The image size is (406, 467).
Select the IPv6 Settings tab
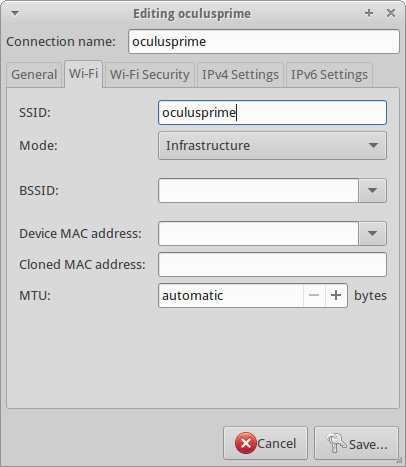tap(329, 75)
